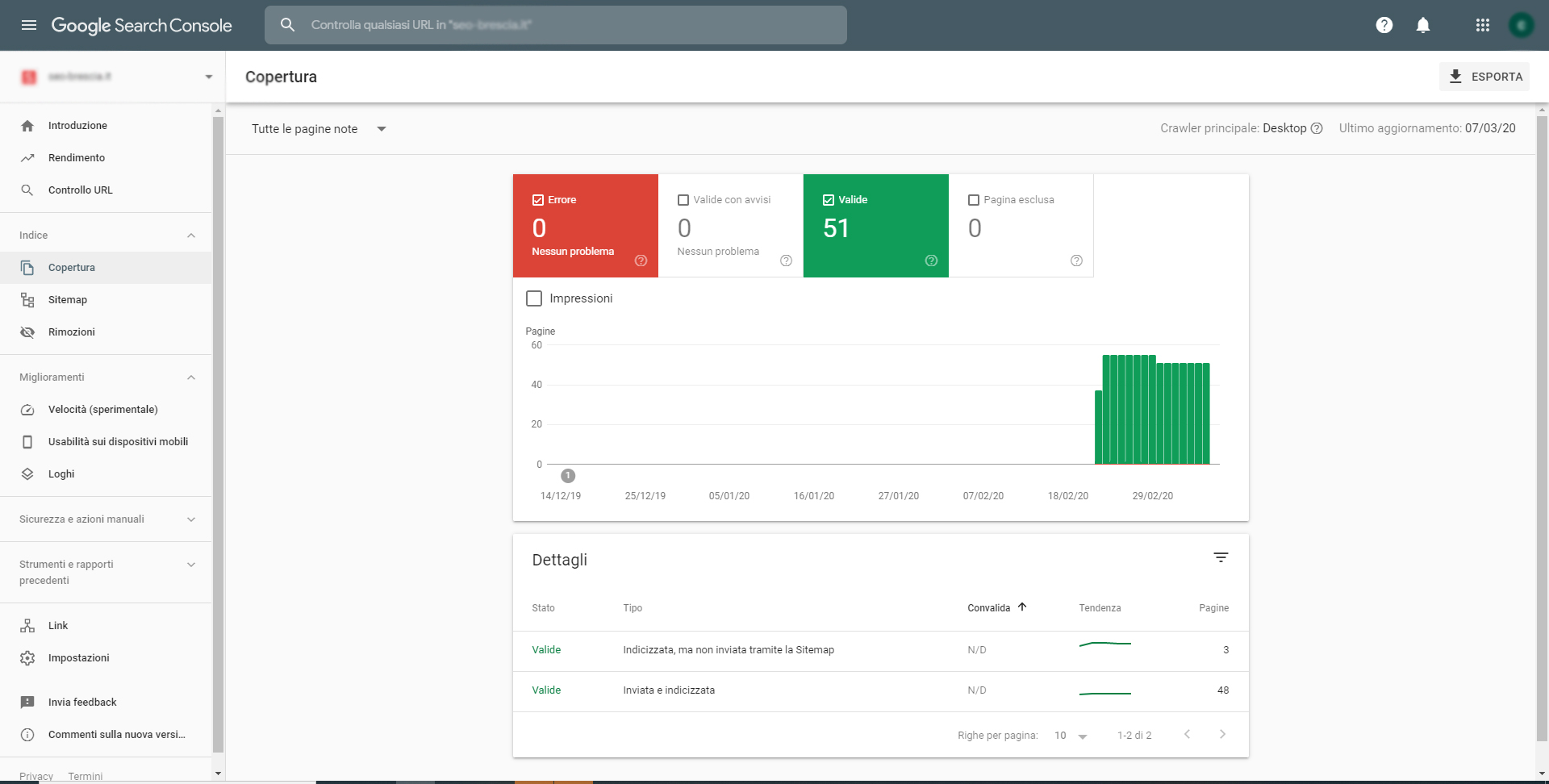Image resolution: width=1549 pixels, height=784 pixels.
Task: Open the Tutte le pagine note dropdown
Action: (x=319, y=129)
